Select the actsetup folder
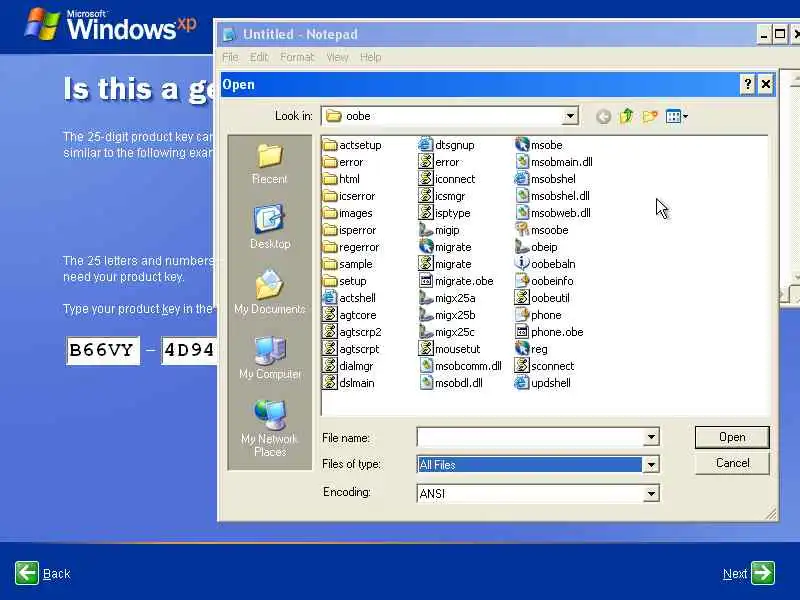The height and width of the screenshot is (600, 800). pyautogui.click(x=352, y=145)
